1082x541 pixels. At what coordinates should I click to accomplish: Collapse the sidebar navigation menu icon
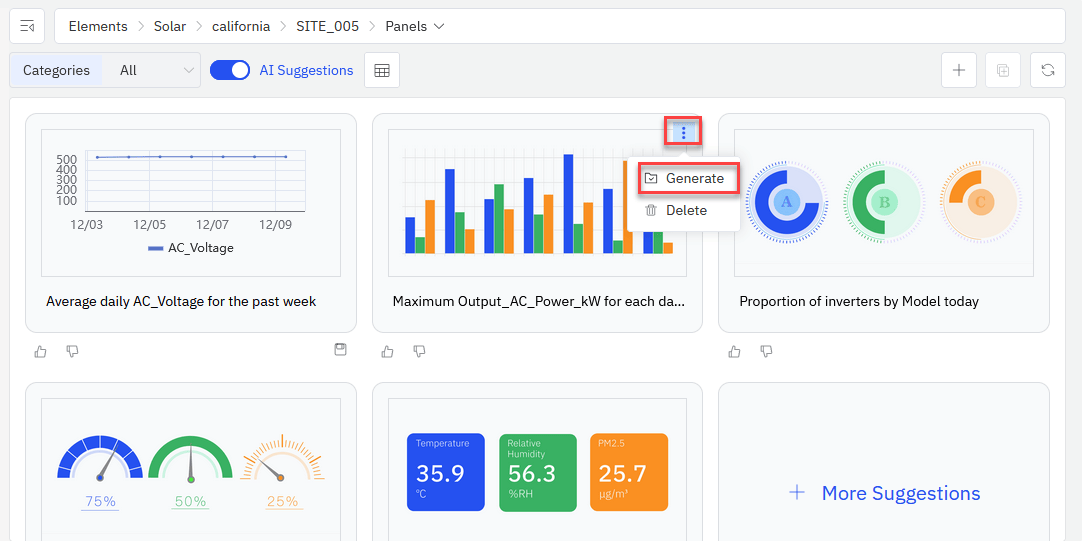(x=27, y=27)
